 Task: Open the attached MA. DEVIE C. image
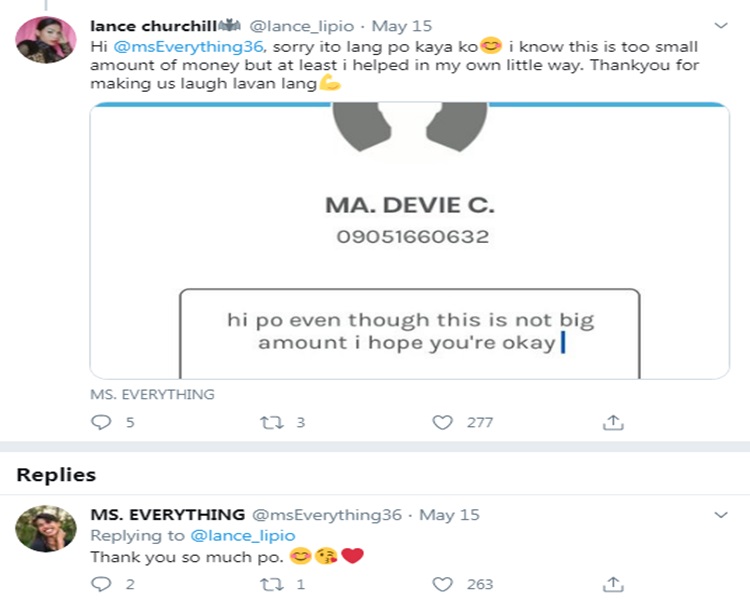click(x=410, y=241)
